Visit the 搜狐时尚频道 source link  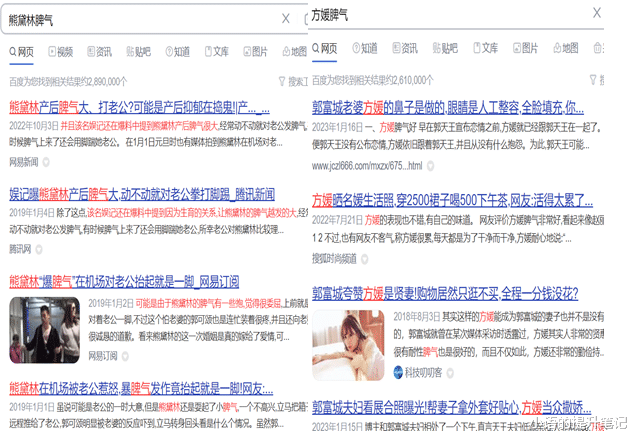point(334,258)
